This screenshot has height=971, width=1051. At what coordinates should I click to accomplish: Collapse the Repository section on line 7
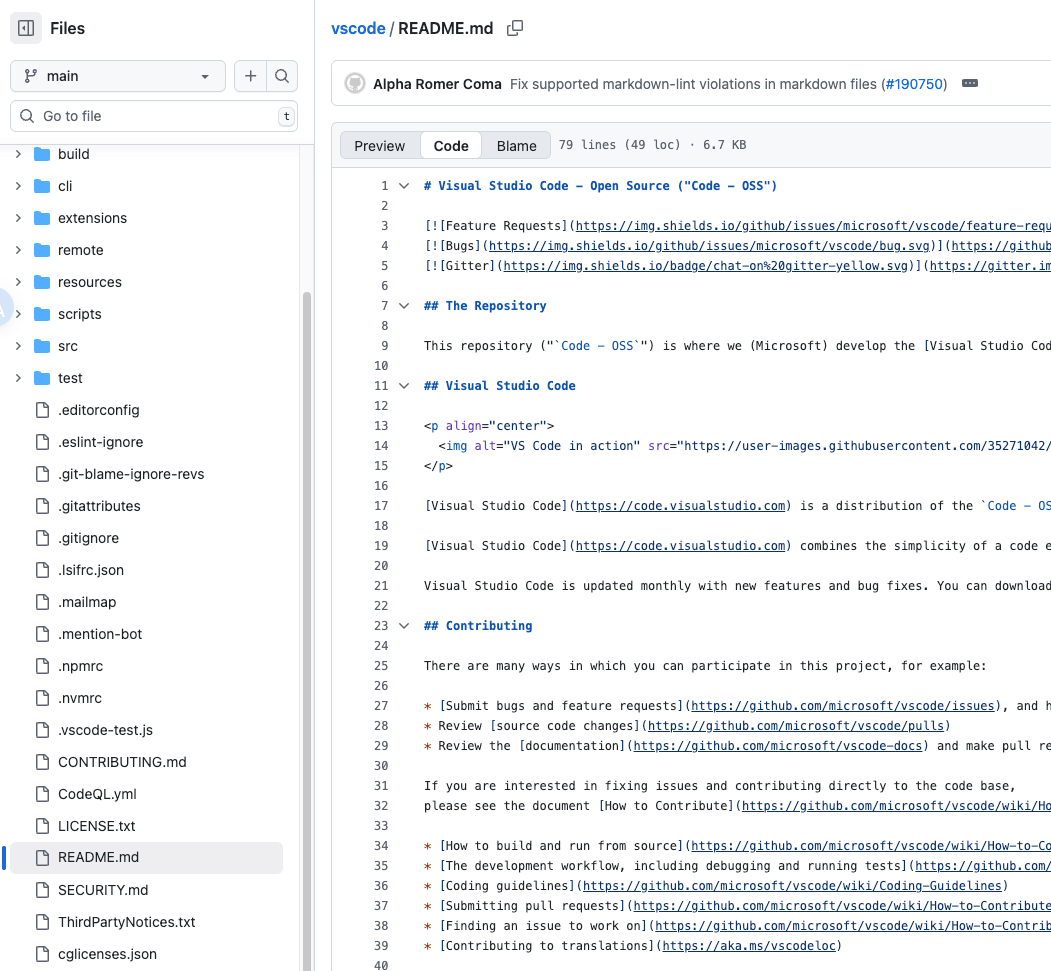click(403, 306)
